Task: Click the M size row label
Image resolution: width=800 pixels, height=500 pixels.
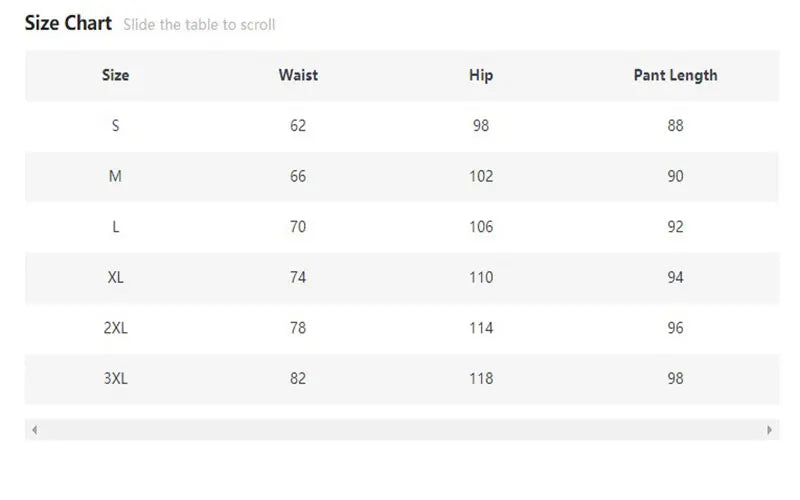Action: [x=115, y=176]
